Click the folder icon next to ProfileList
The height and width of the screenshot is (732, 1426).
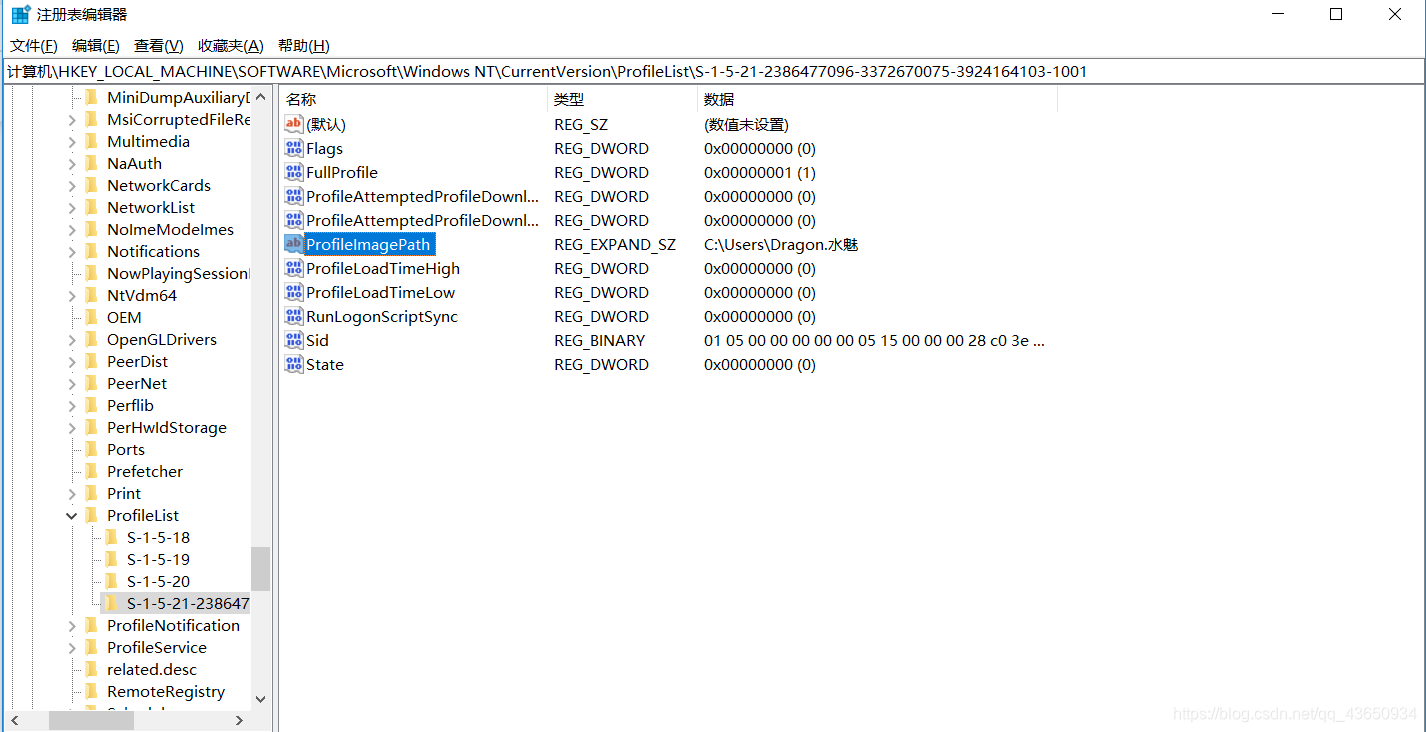92,516
